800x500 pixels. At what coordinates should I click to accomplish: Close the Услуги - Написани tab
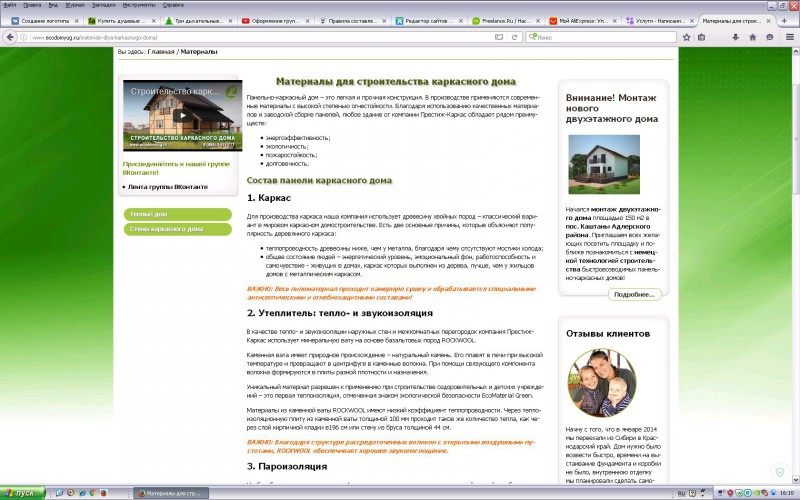tap(692, 21)
